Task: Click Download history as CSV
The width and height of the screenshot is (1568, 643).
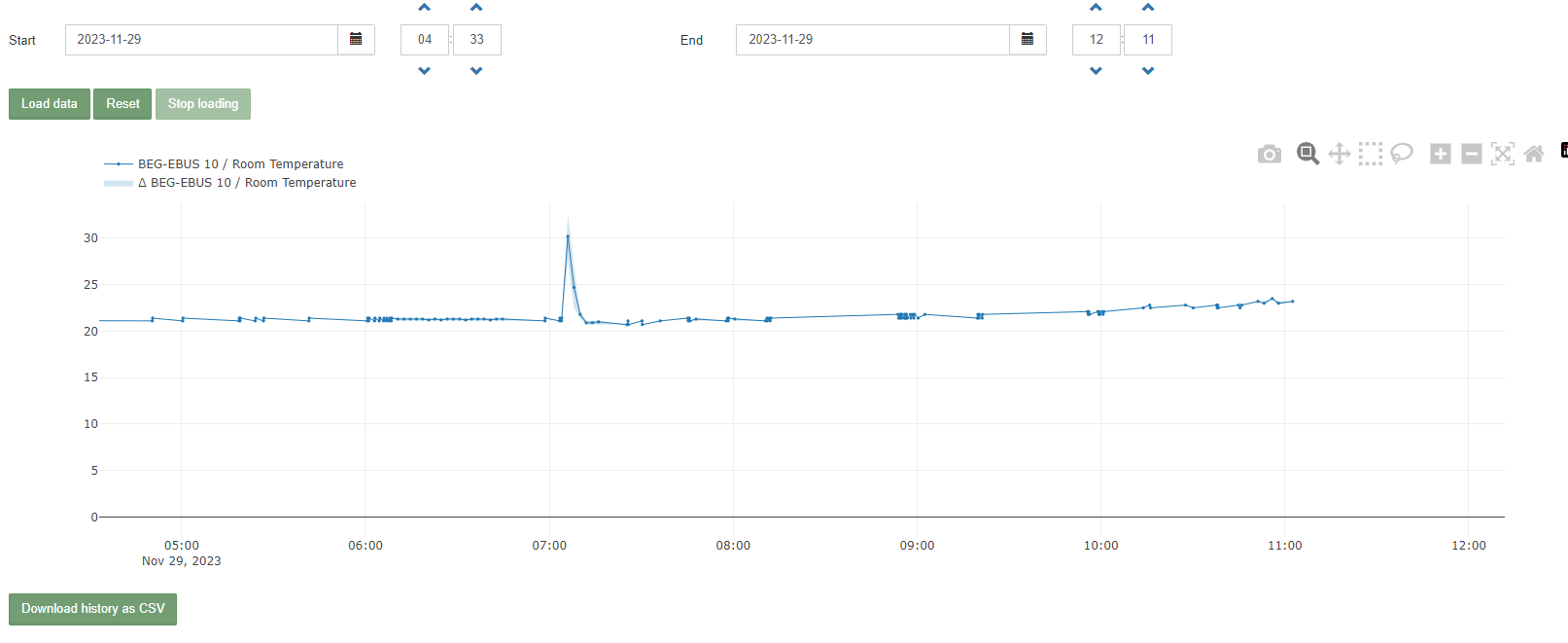Action: click(x=92, y=609)
